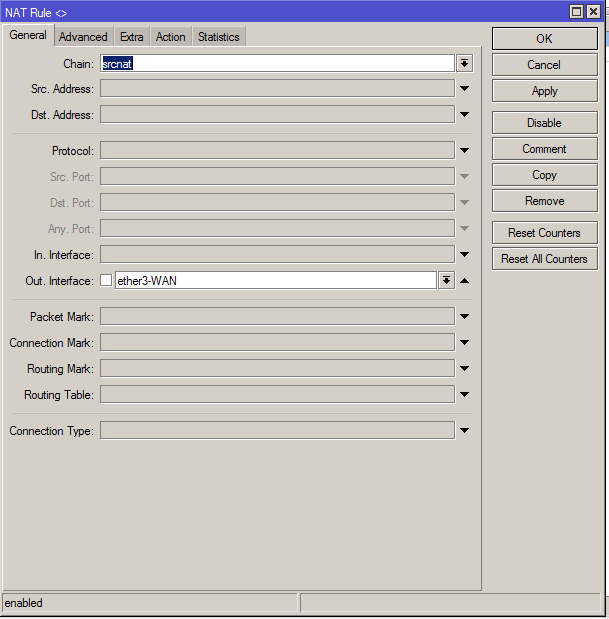View the Statistics tab
Viewport: 609px width, 619px height.
click(x=219, y=37)
